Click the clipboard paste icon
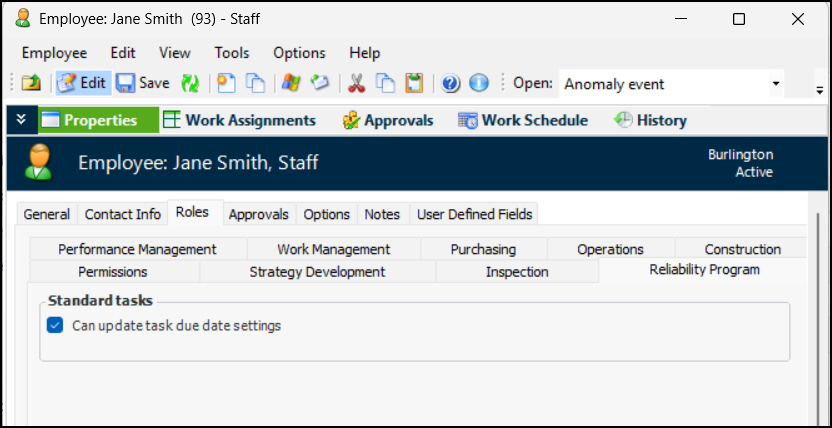 tap(414, 84)
